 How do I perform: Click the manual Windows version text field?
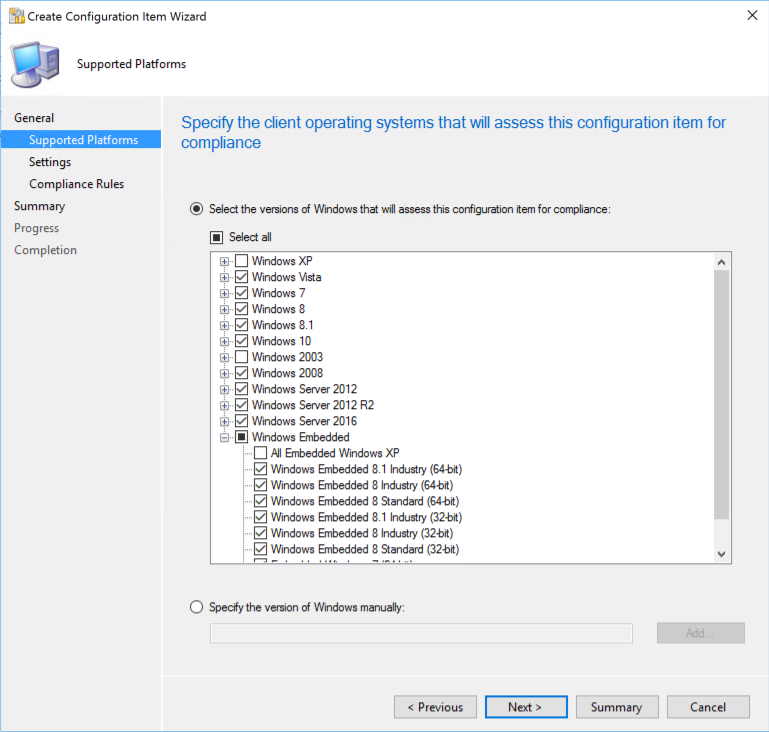click(x=421, y=633)
